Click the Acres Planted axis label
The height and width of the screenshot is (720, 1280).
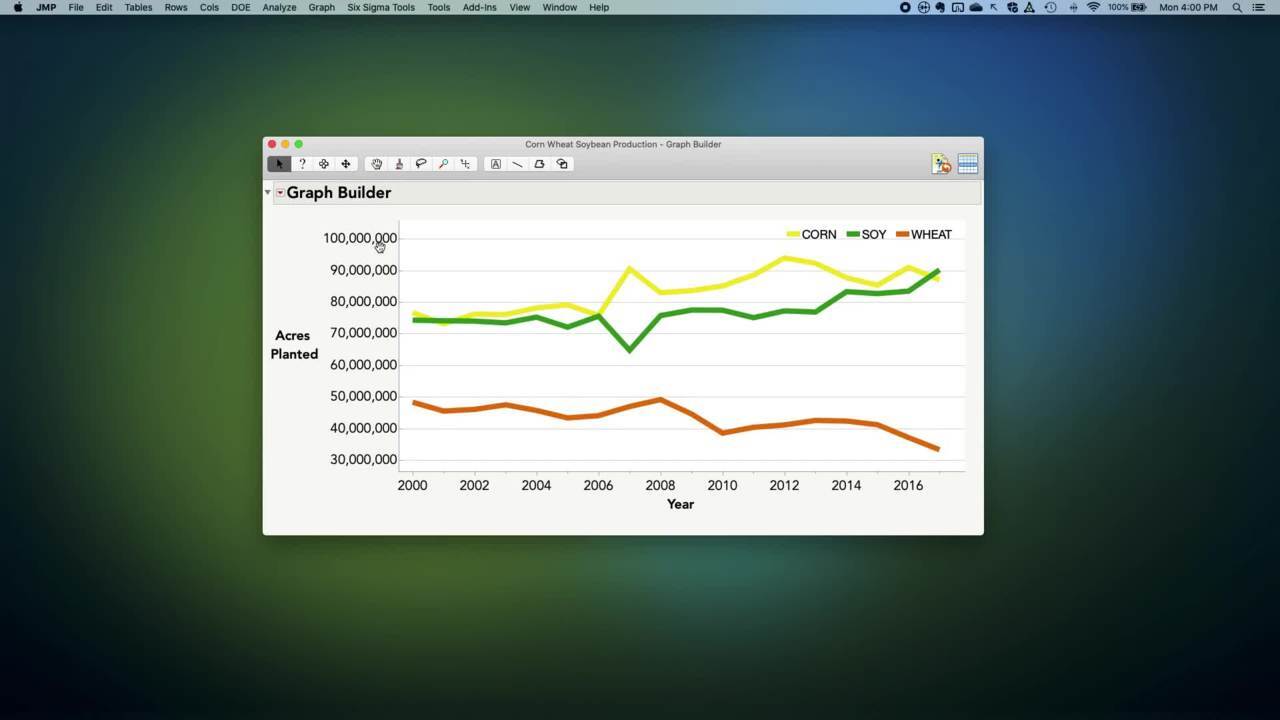pyautogui.click(x=294, y=345)
